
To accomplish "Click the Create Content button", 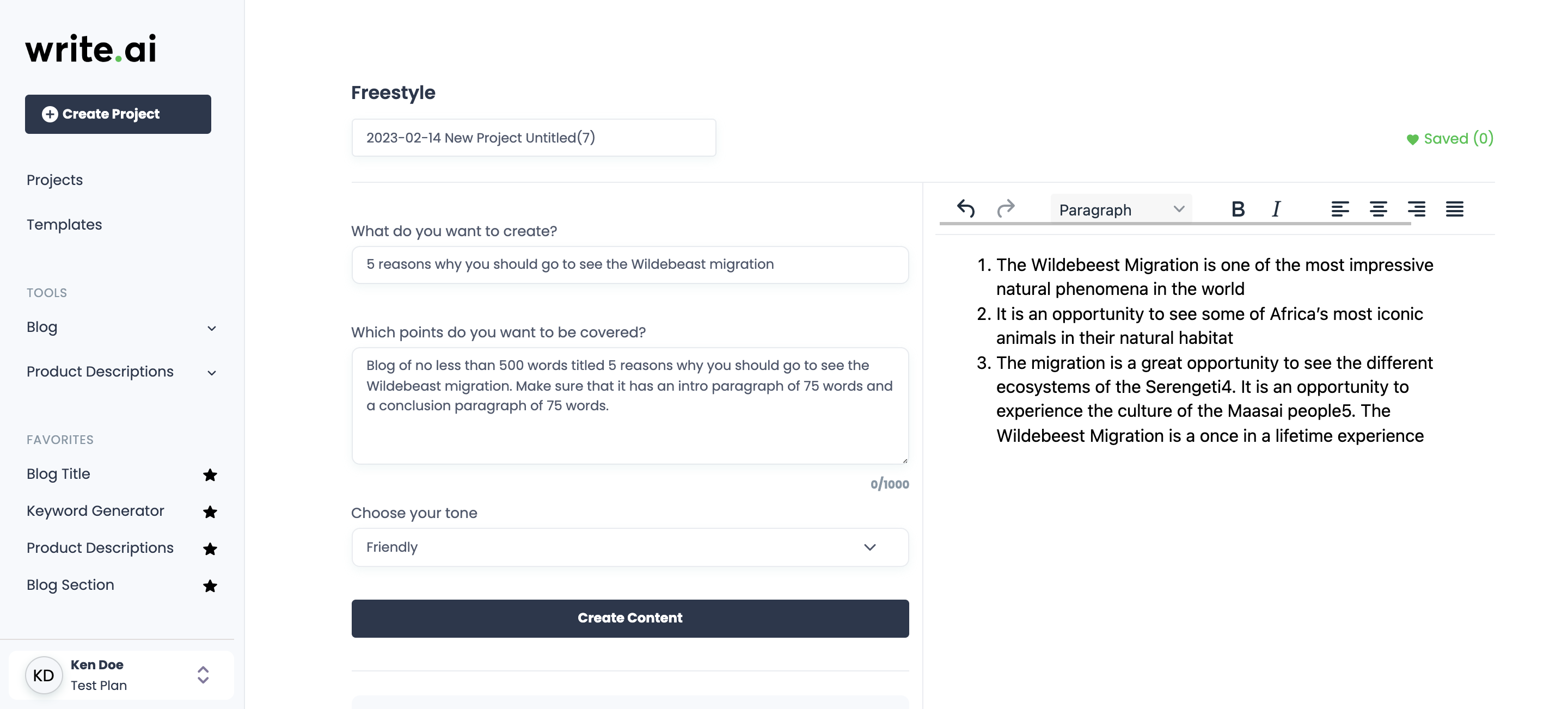I will [629, 618].
